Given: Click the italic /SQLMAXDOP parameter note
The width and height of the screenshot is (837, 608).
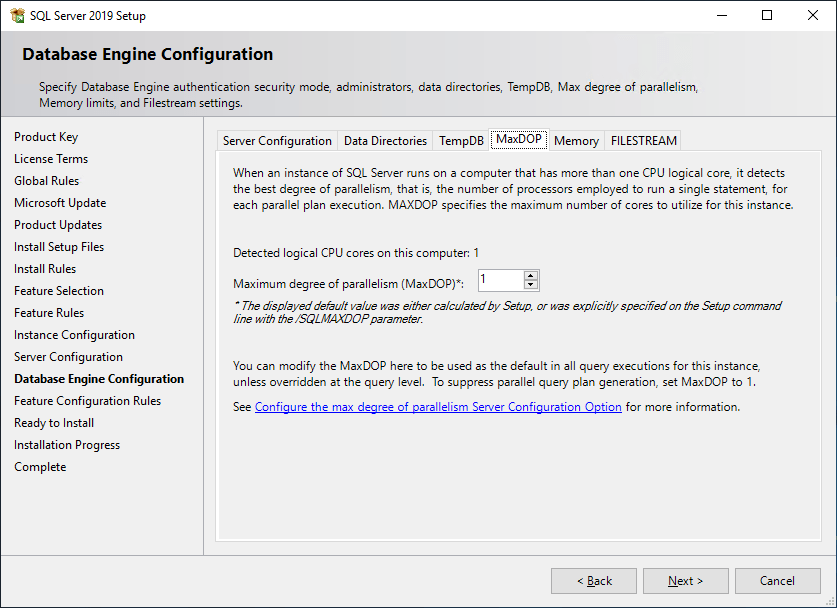Looking at the screenshot, I should click(x=507, y=312).
